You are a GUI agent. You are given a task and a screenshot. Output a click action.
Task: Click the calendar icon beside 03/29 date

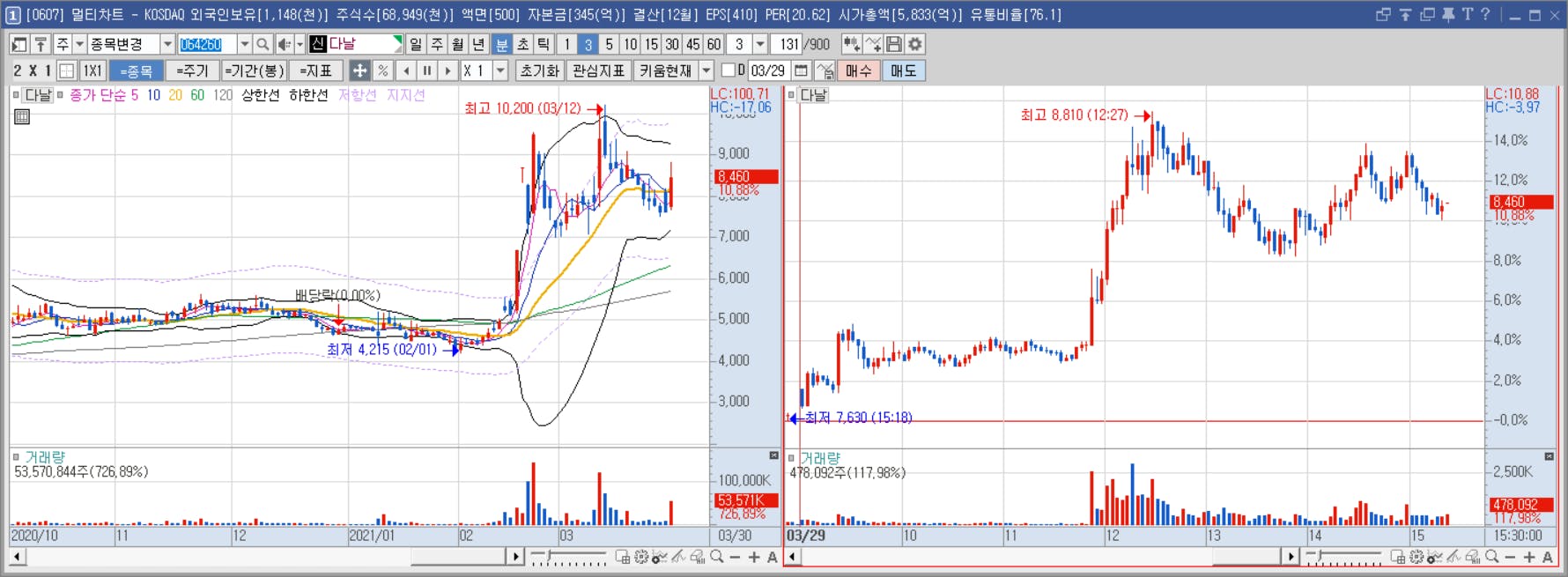801,70
